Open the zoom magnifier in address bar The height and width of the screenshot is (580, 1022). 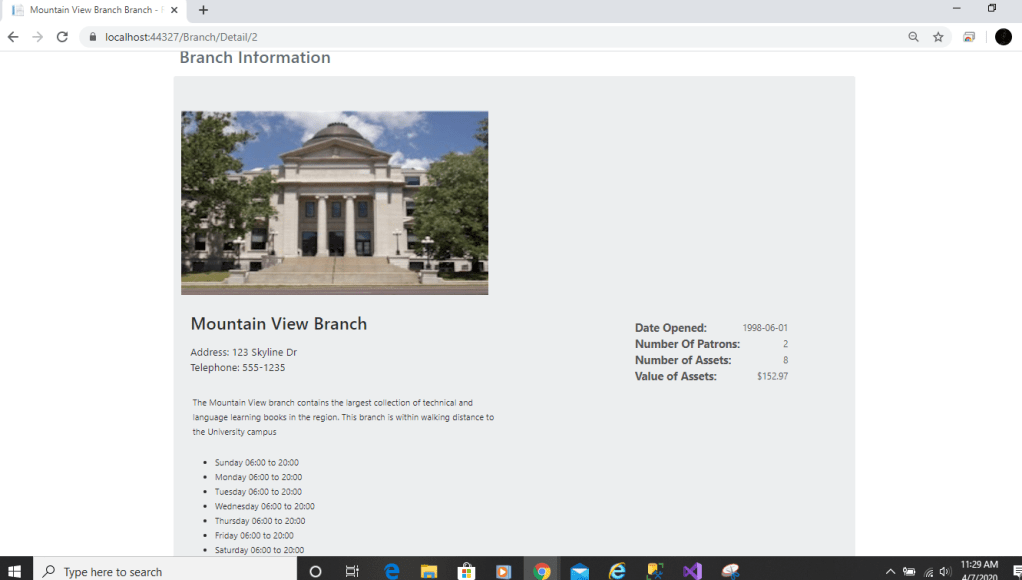coord(913,37)
